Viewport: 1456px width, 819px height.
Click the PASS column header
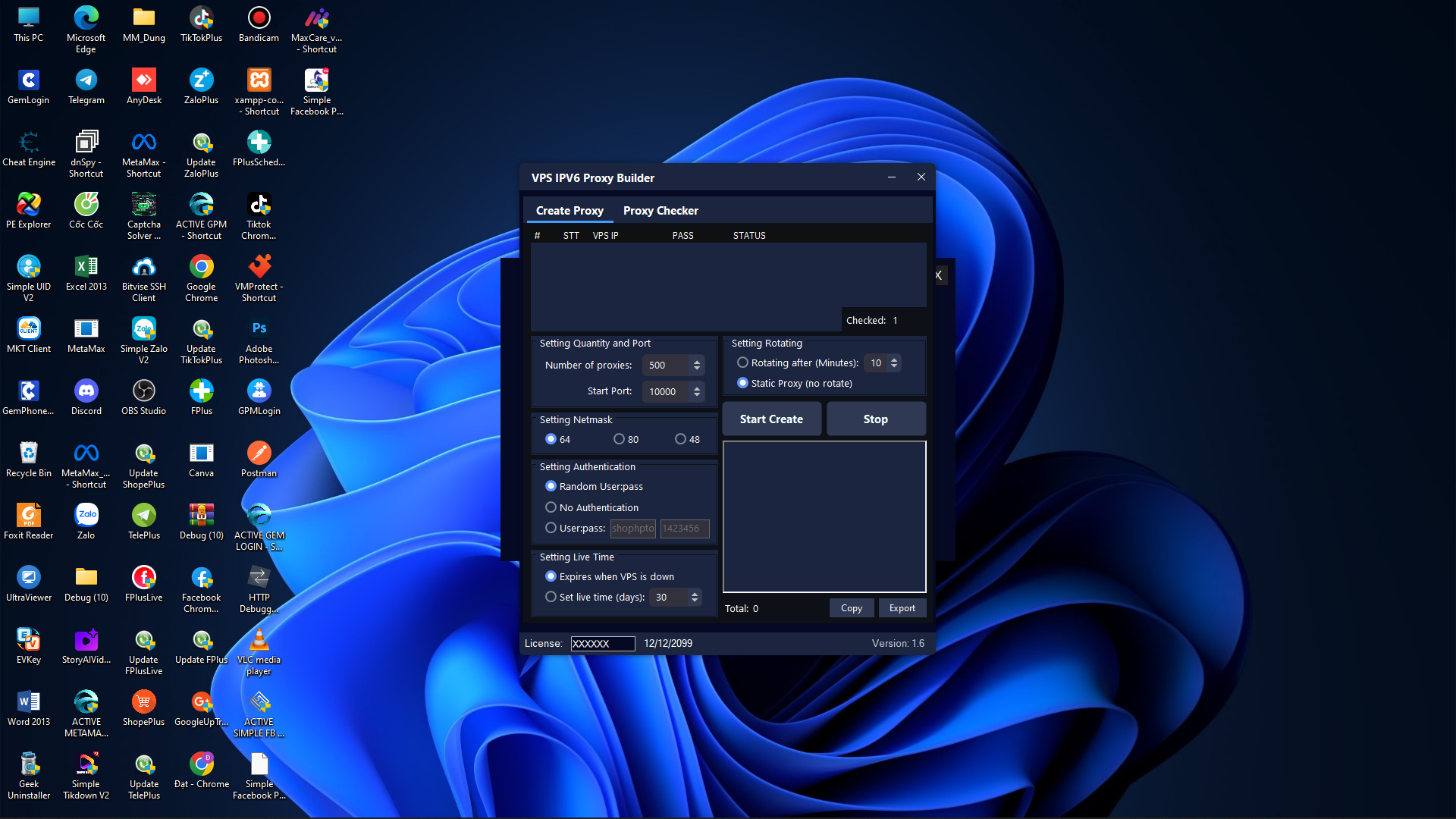pos(682,236)
